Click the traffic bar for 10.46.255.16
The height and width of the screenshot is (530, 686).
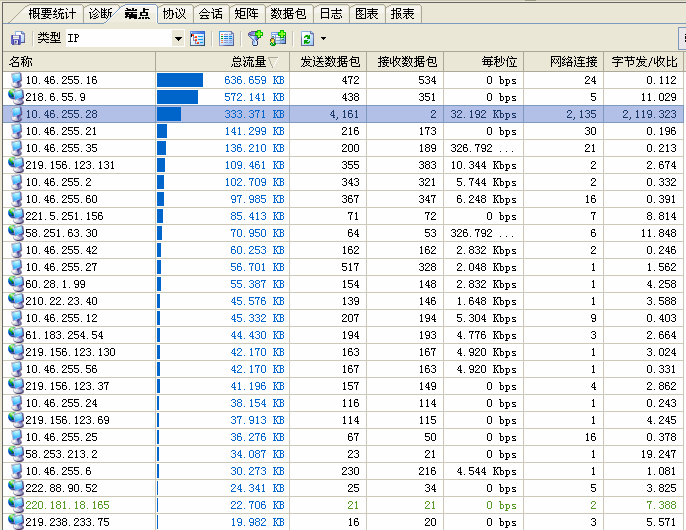pos(180,80)
